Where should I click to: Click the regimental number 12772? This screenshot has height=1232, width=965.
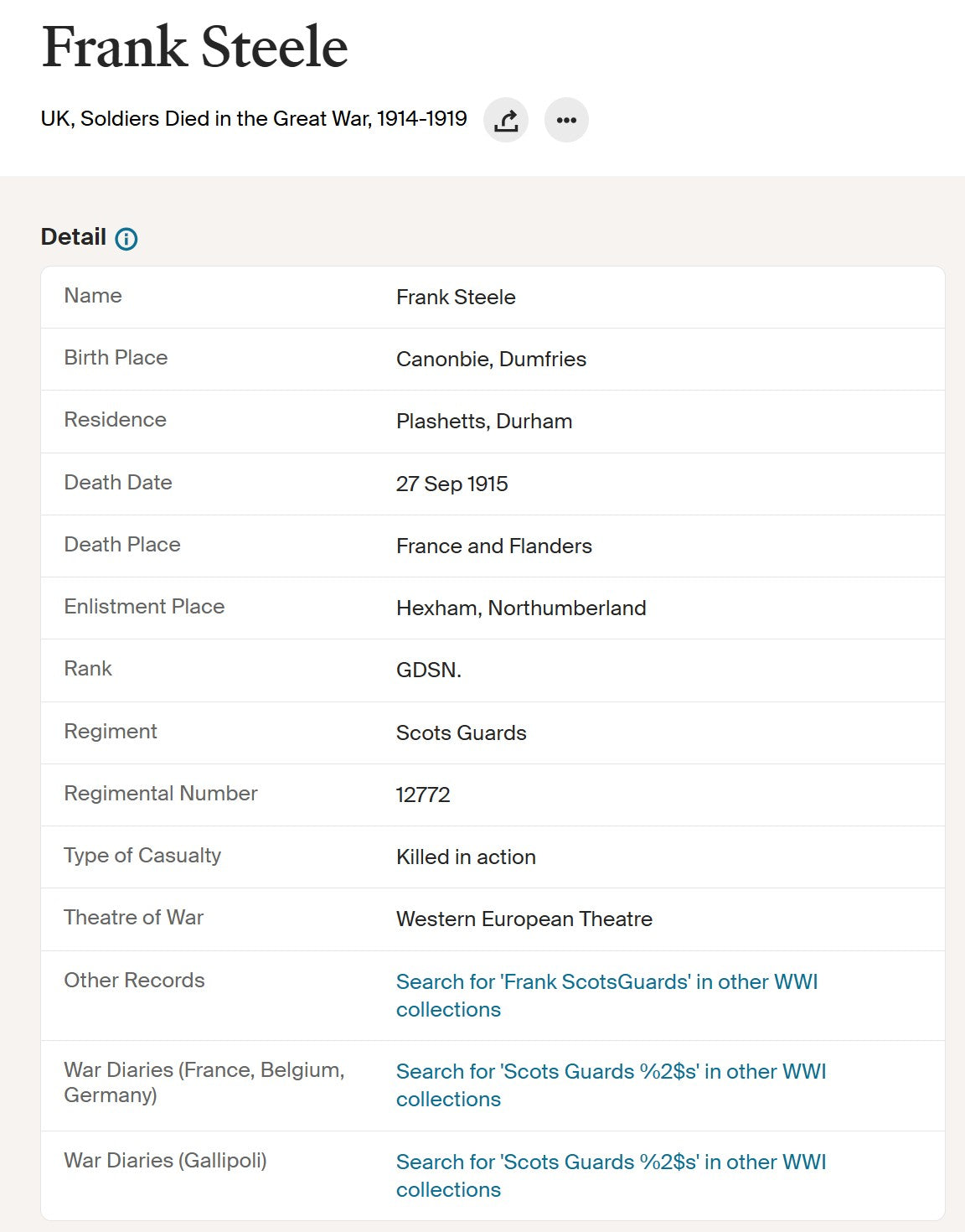pos(423,795)
